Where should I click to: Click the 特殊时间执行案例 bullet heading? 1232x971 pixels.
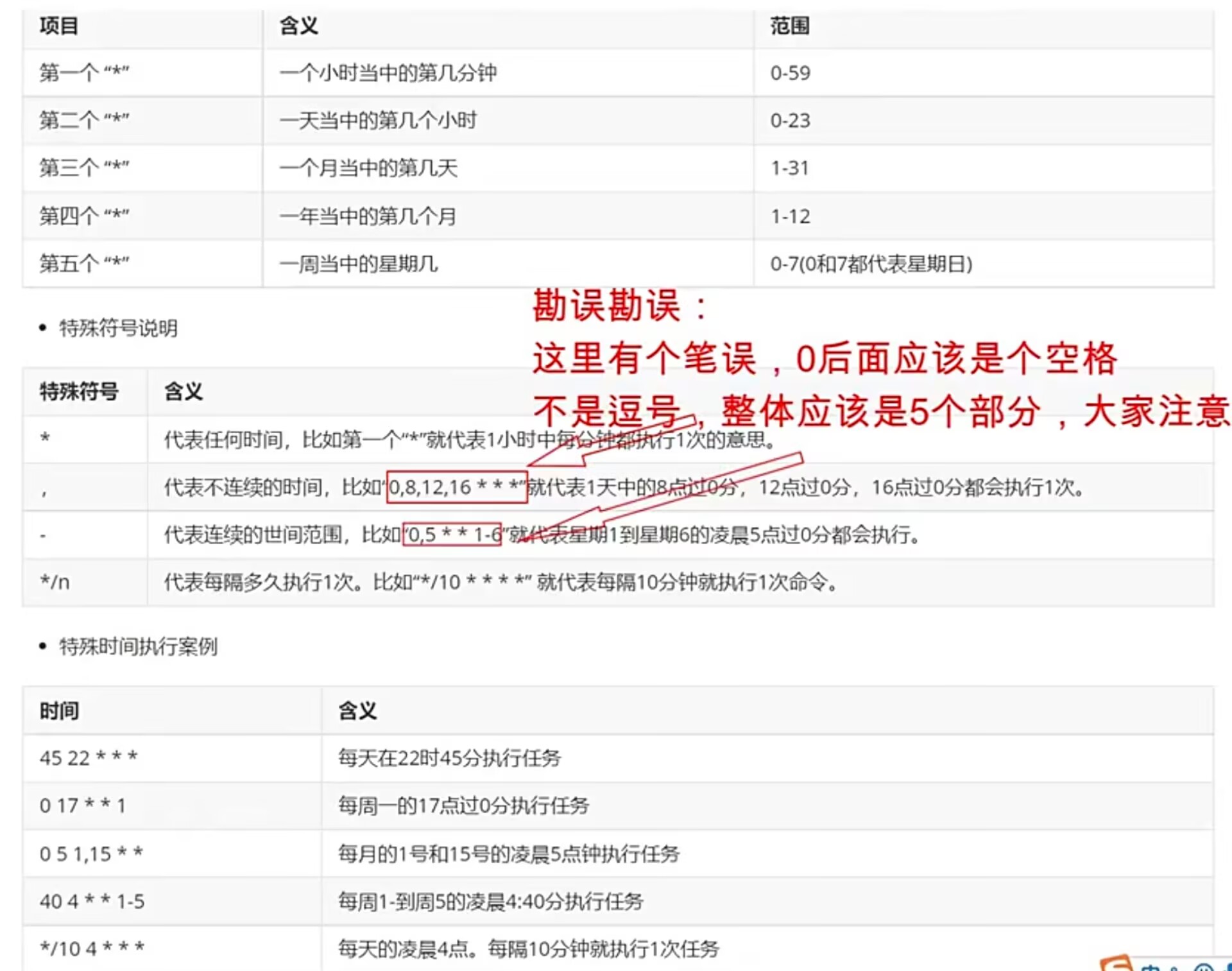click(x=138, y=646)
